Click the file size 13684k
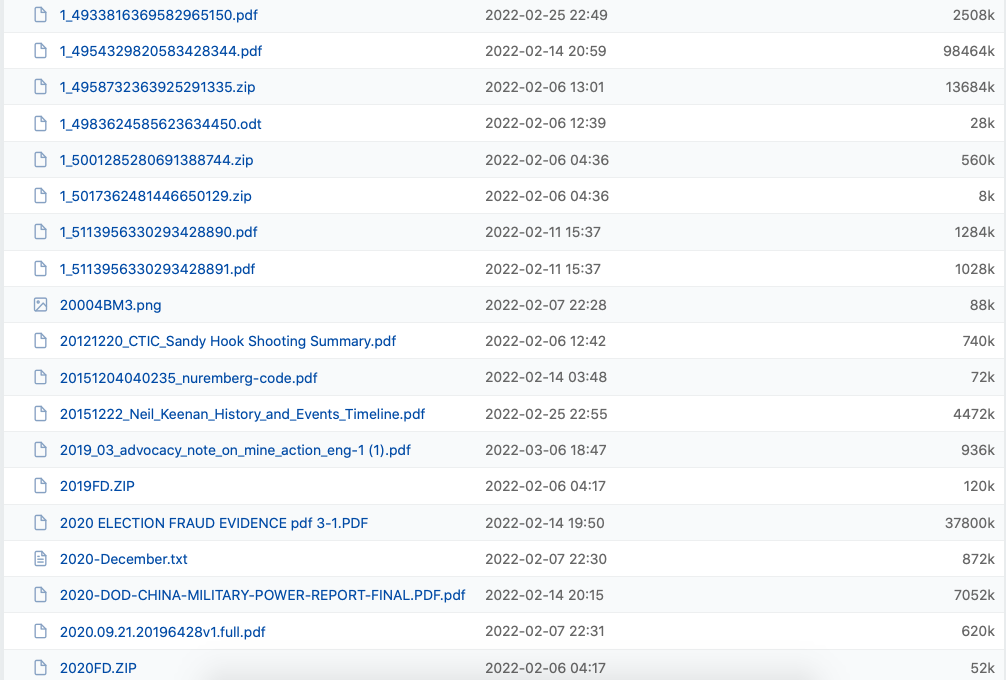This screenshot has width=1006, height=680. 970,87
